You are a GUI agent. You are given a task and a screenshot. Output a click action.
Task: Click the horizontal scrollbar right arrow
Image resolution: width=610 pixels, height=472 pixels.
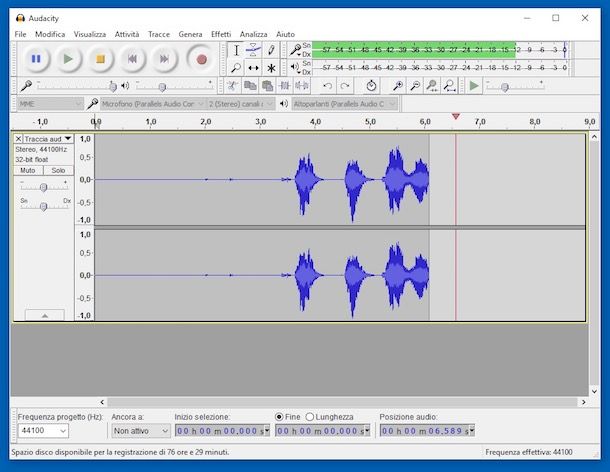point(584,402)
